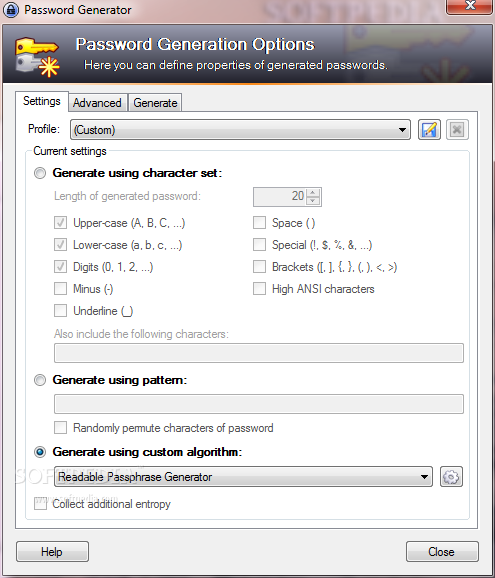Click the Length of generated password label
Screen dimensions: 495x578
tap(128, 196)
